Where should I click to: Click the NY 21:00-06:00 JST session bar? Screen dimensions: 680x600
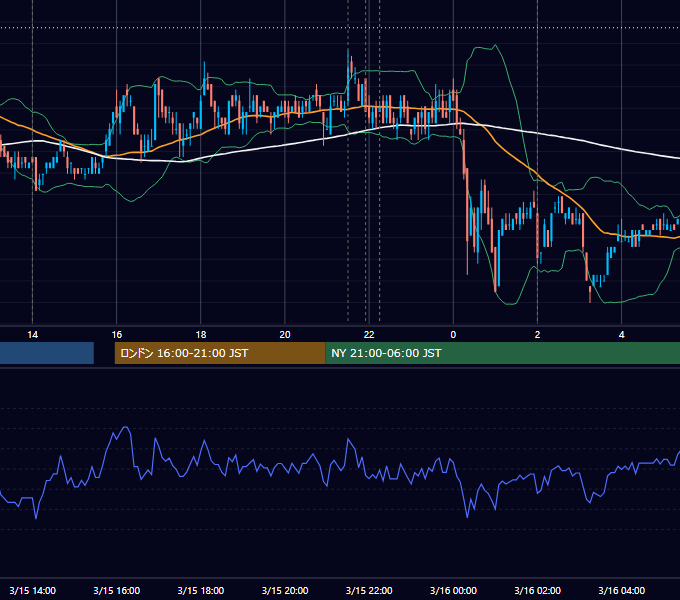503,353
